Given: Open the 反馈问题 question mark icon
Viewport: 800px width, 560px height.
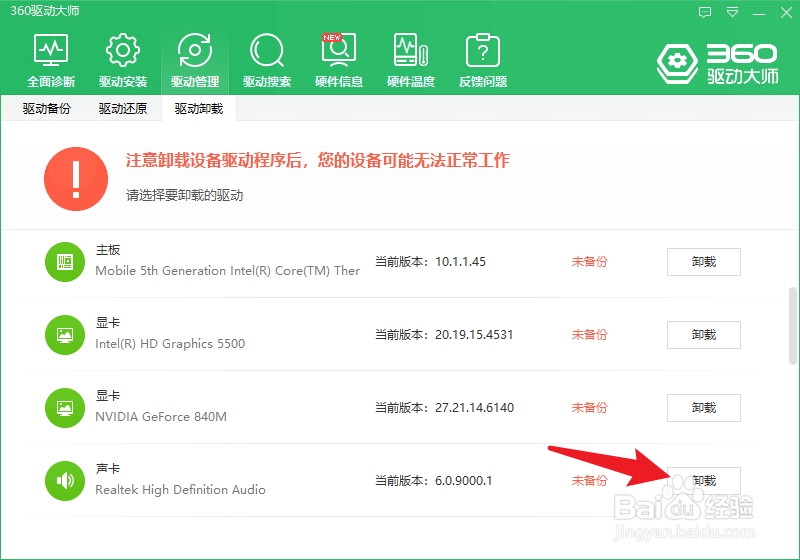Looking at the screenshot, I should [x=483, y=60].
